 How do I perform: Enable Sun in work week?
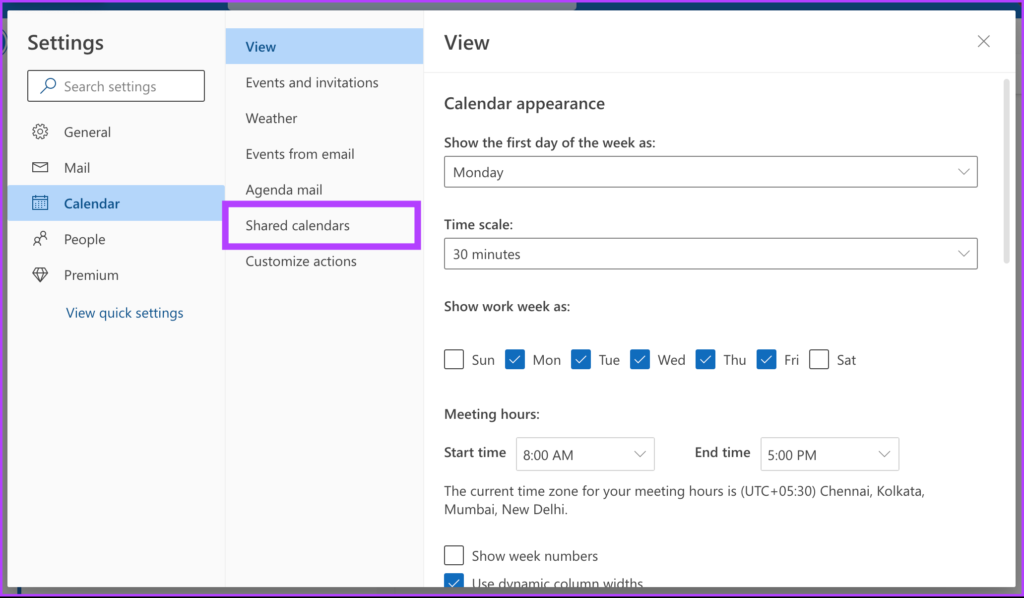[x=454, y=360]
